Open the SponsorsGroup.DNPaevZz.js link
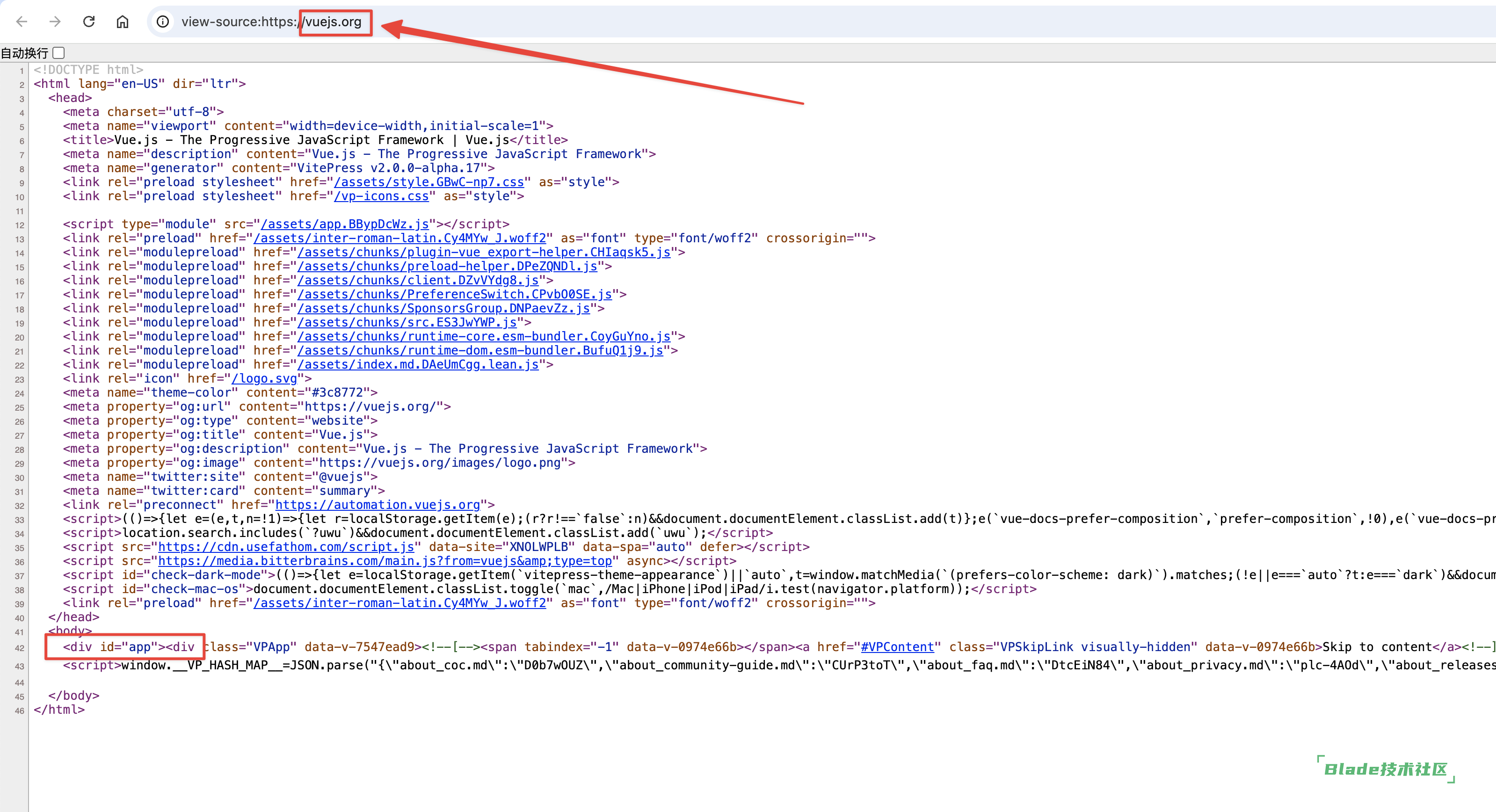Viewport: 1496px width, 812px height. (x=444, y=308)
